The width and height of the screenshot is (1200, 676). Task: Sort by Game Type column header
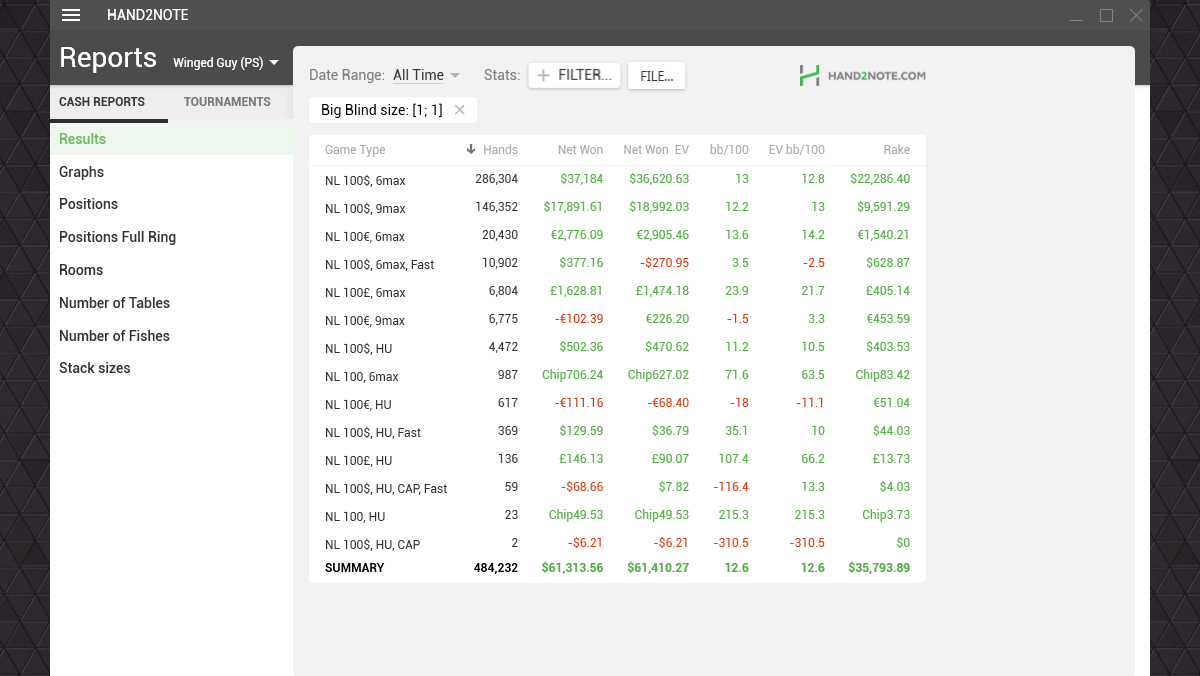(355, 150)
